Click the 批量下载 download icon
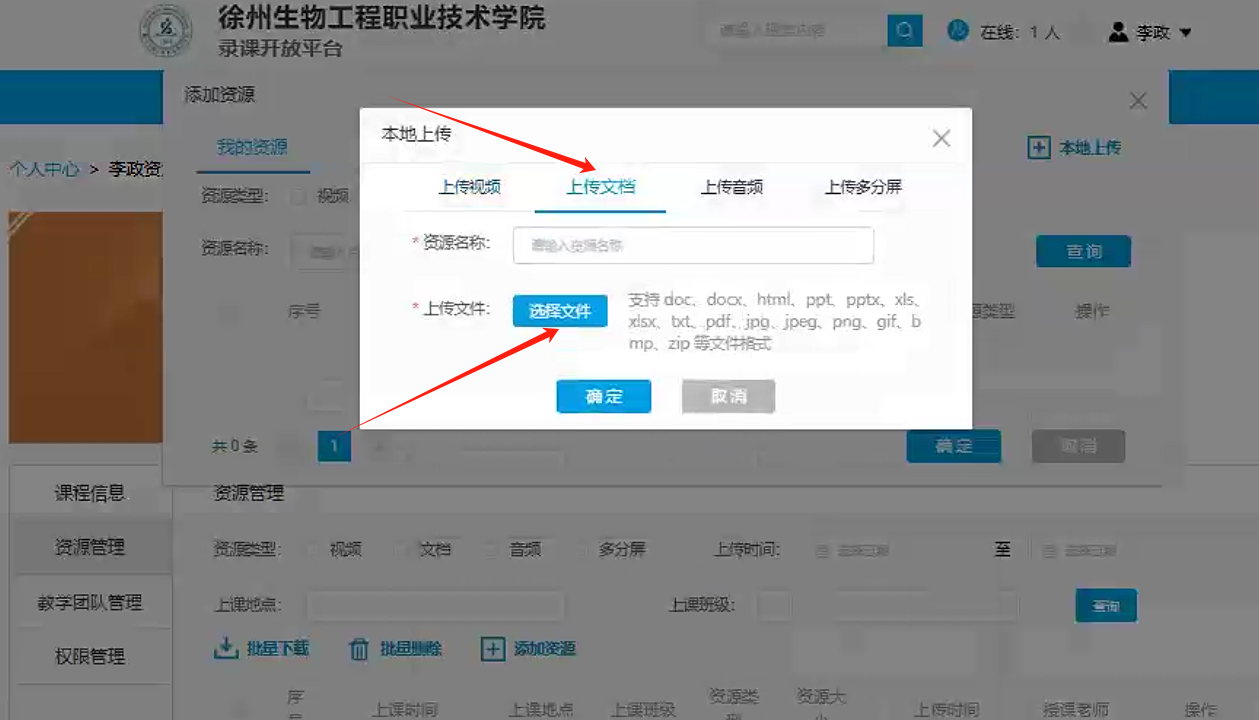 pyautogui.click(x=225, y=649)
